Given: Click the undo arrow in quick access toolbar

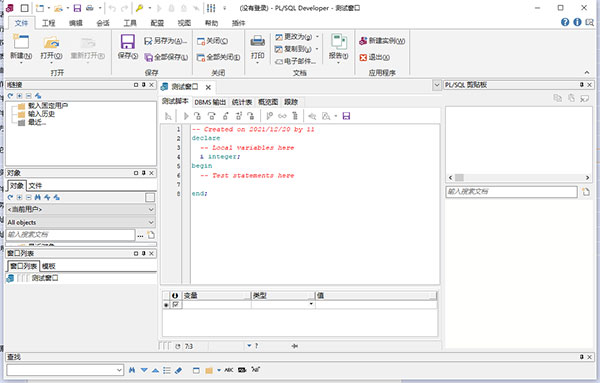Looking at the screenshot, I should (112, 8).
